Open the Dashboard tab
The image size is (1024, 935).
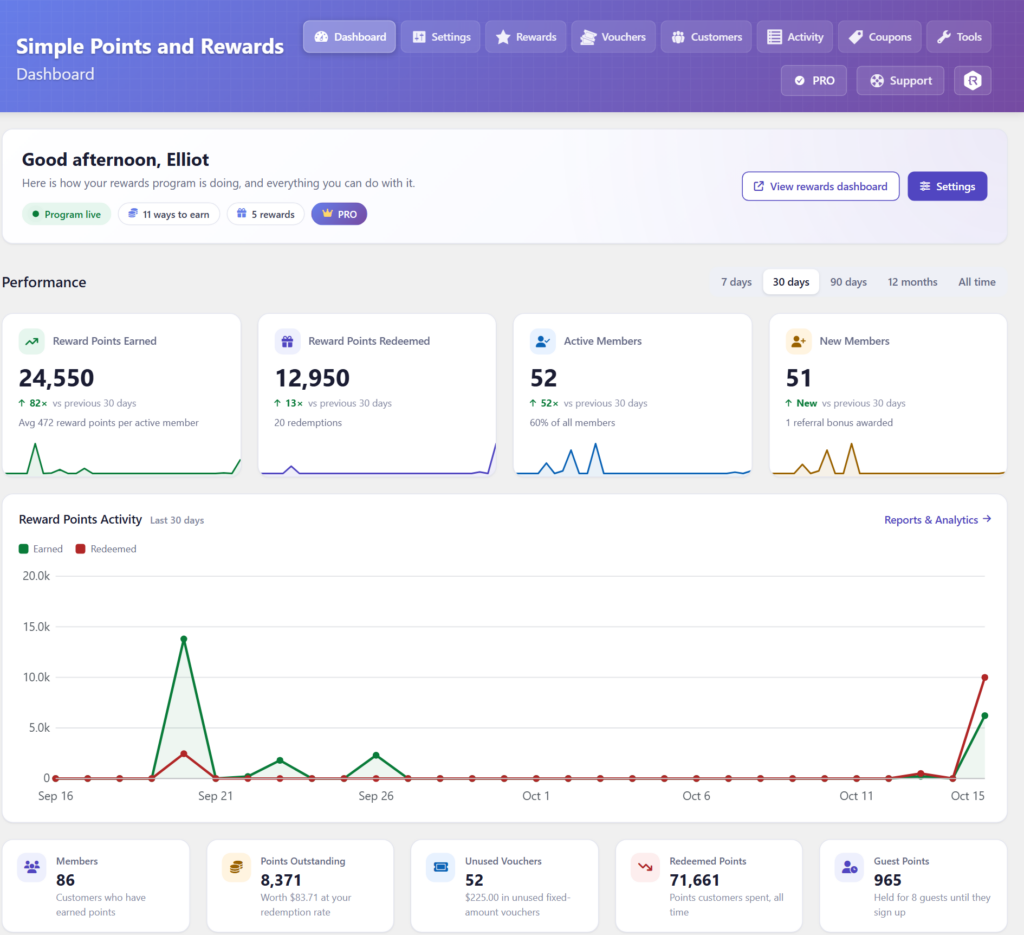click(349, 37)
